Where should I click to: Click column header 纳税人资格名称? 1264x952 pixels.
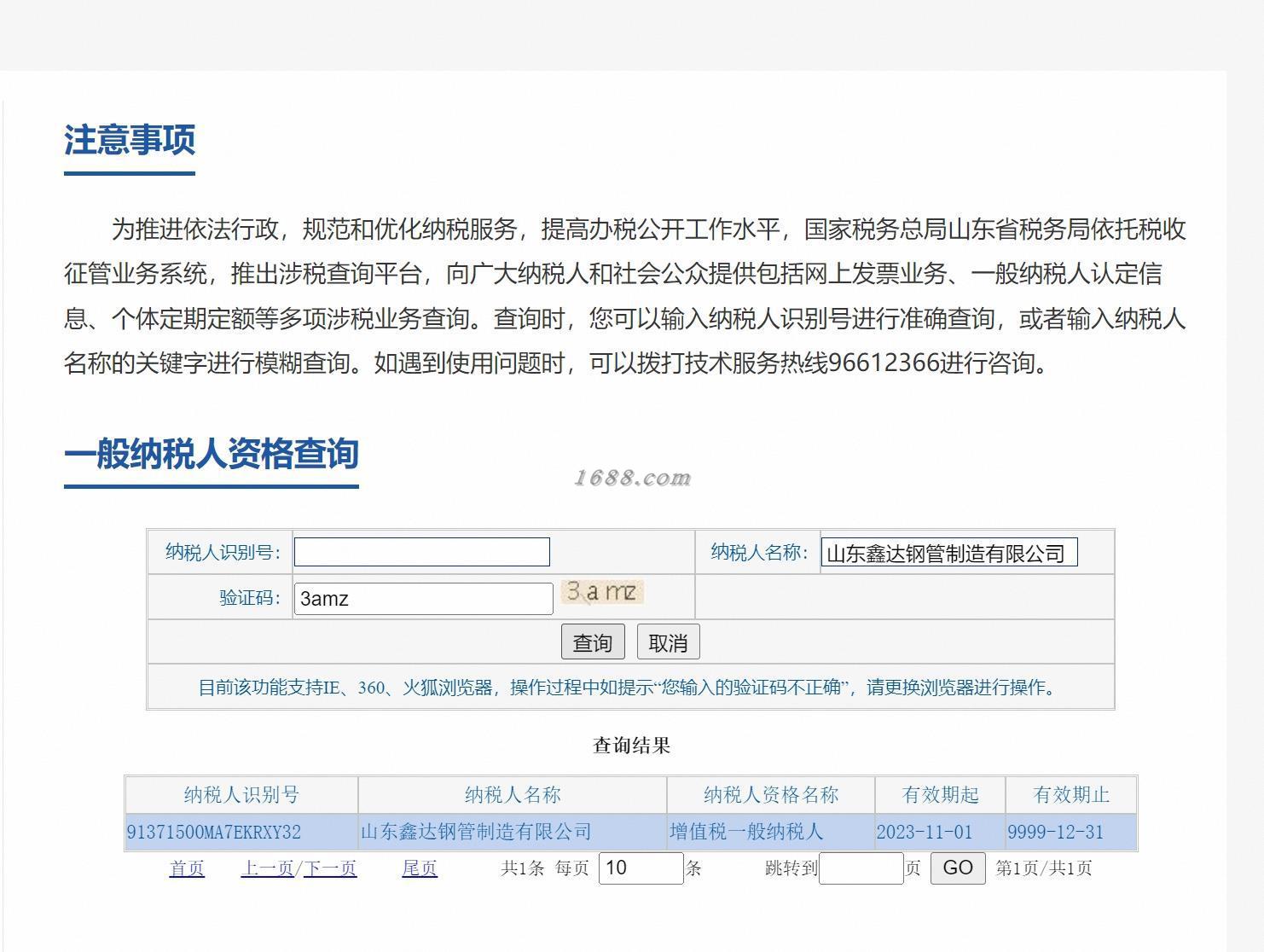click(771, 795)
